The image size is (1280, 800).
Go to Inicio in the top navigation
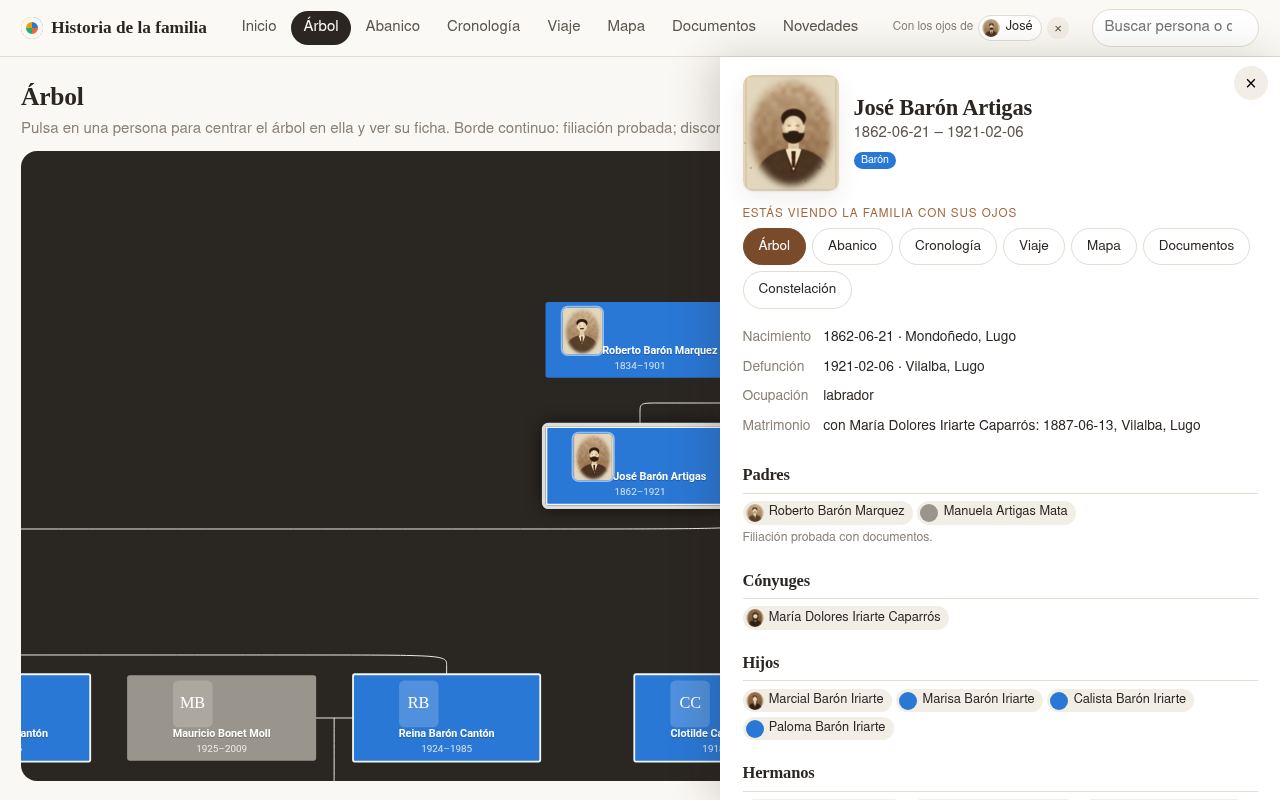(x=259, y=27)
